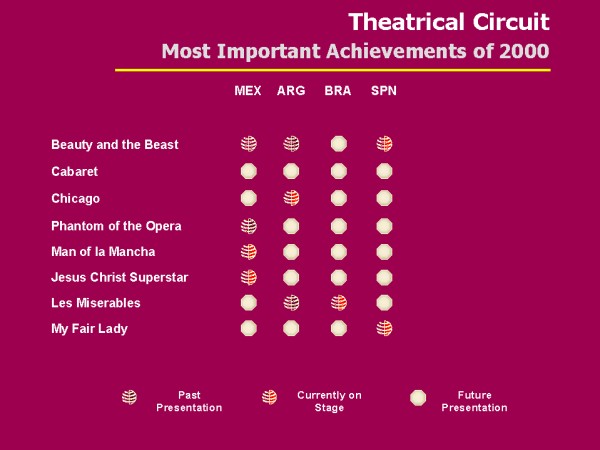Select the Future Presentation legend icon
This screenshot has width=600, height=450.
(418, 397)
